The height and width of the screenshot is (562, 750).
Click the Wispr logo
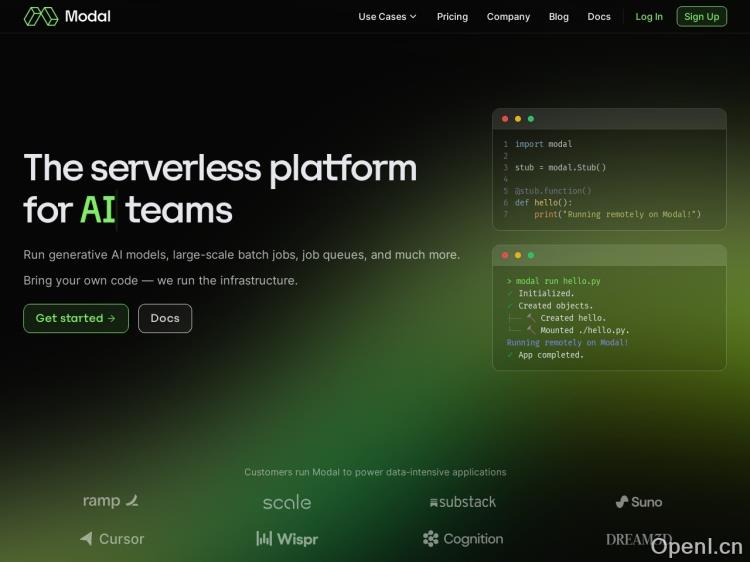287,539
